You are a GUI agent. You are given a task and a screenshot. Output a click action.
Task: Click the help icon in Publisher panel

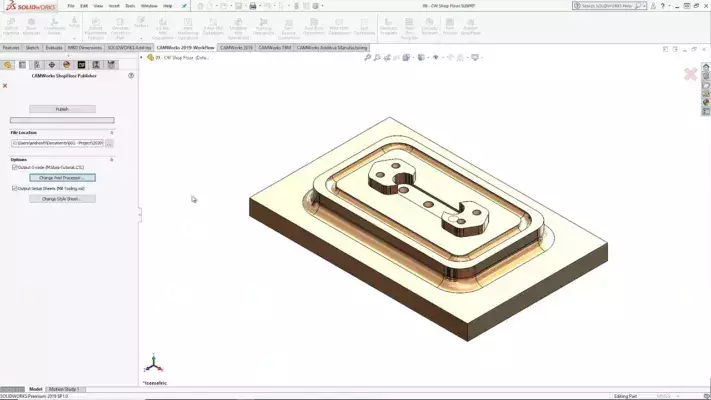click(131, 76)
